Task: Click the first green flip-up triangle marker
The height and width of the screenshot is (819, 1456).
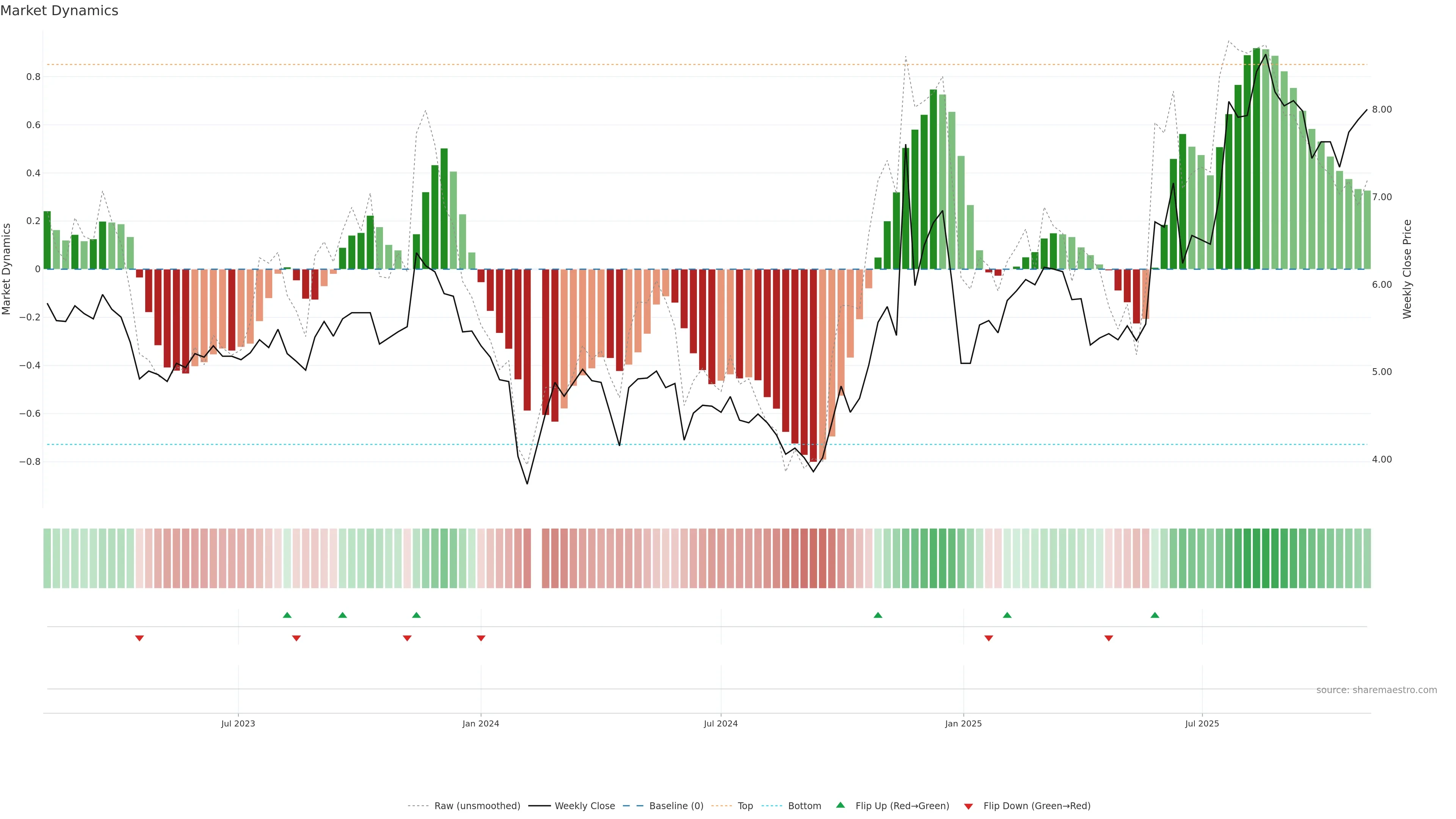Action: coord(287,615)
